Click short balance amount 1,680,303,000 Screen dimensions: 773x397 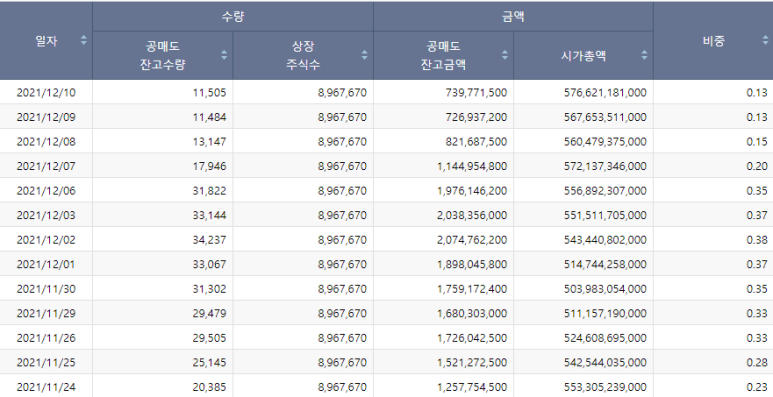click(472, 313)
